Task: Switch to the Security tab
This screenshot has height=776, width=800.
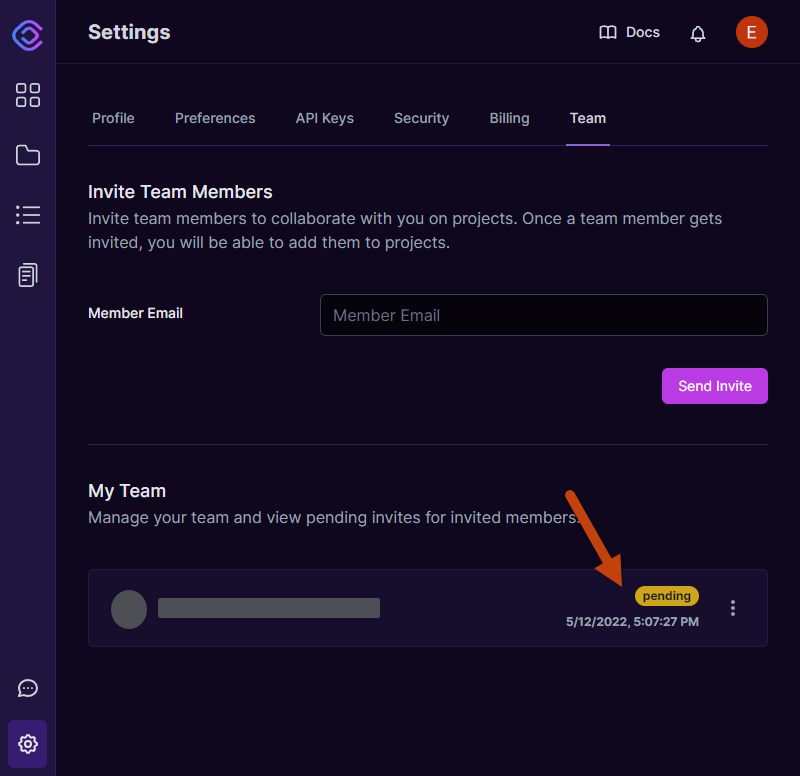Action: pyautogui.click(x=421, y=118)
